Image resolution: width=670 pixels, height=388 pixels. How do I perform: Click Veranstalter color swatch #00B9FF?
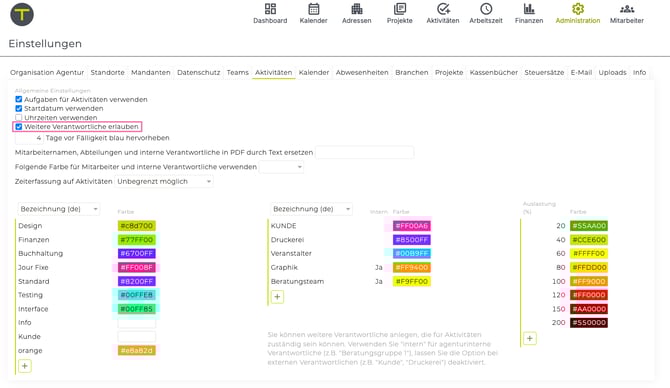click(412, 253)
